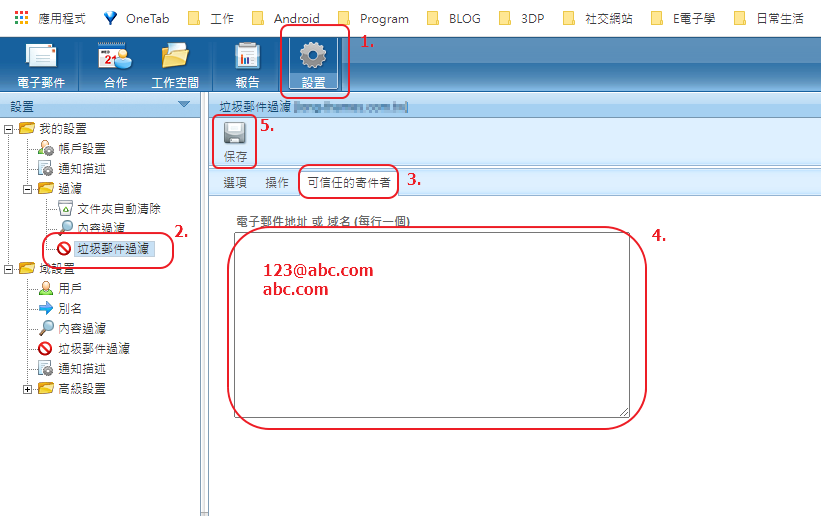821x516 pixels.
Task: Select the 可信任的寄件者 tab
Action: click(x=349, y=183)
